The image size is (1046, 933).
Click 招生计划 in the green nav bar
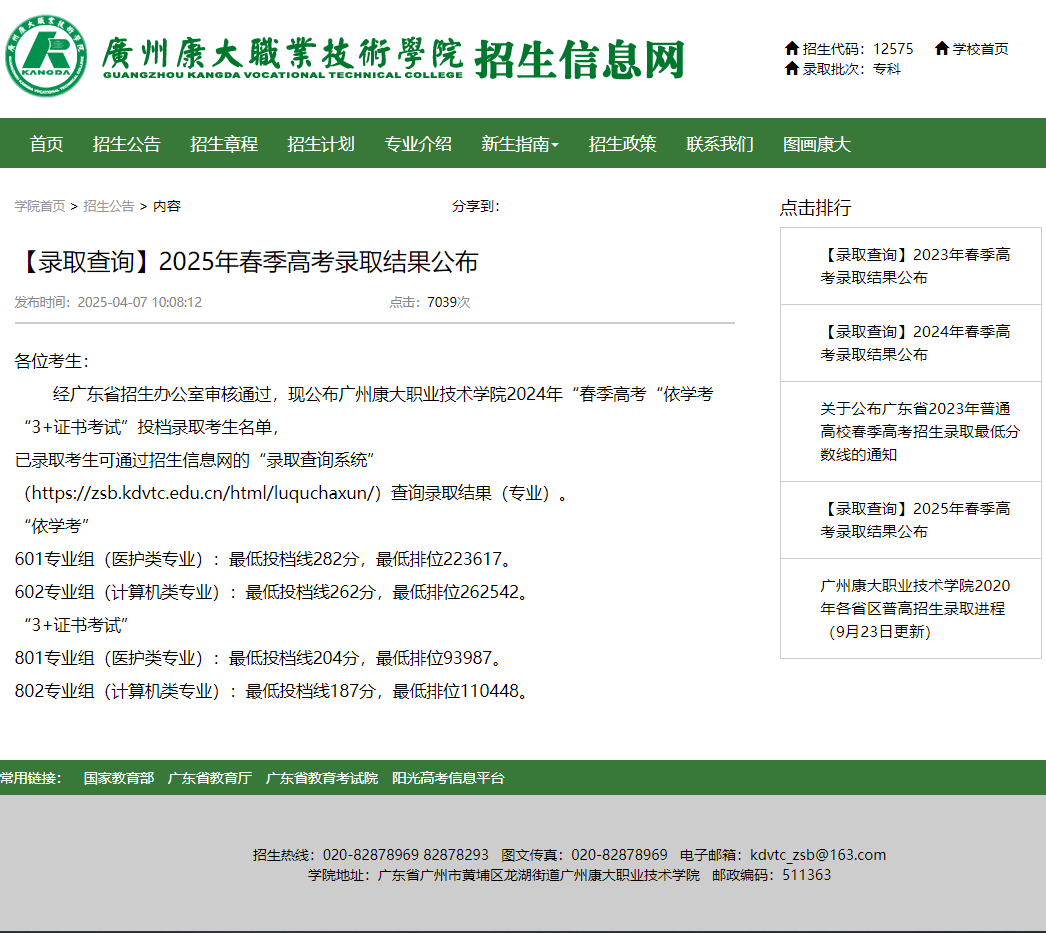point(321,144)
